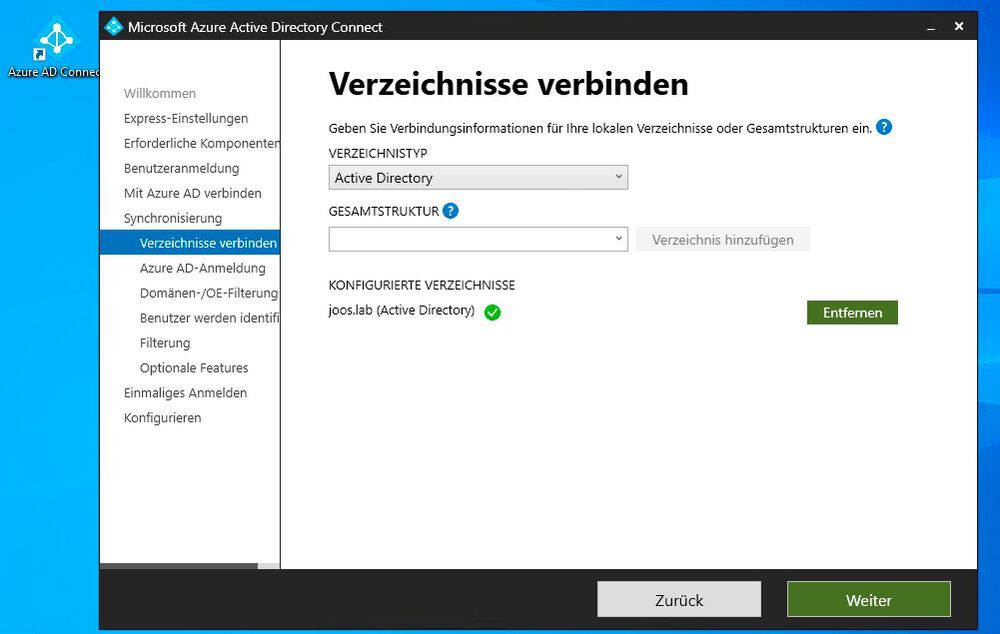1000x634 pixels.
Task: Click the Azure AD Connect title bar logo
Action: click(x=114, y=27)
